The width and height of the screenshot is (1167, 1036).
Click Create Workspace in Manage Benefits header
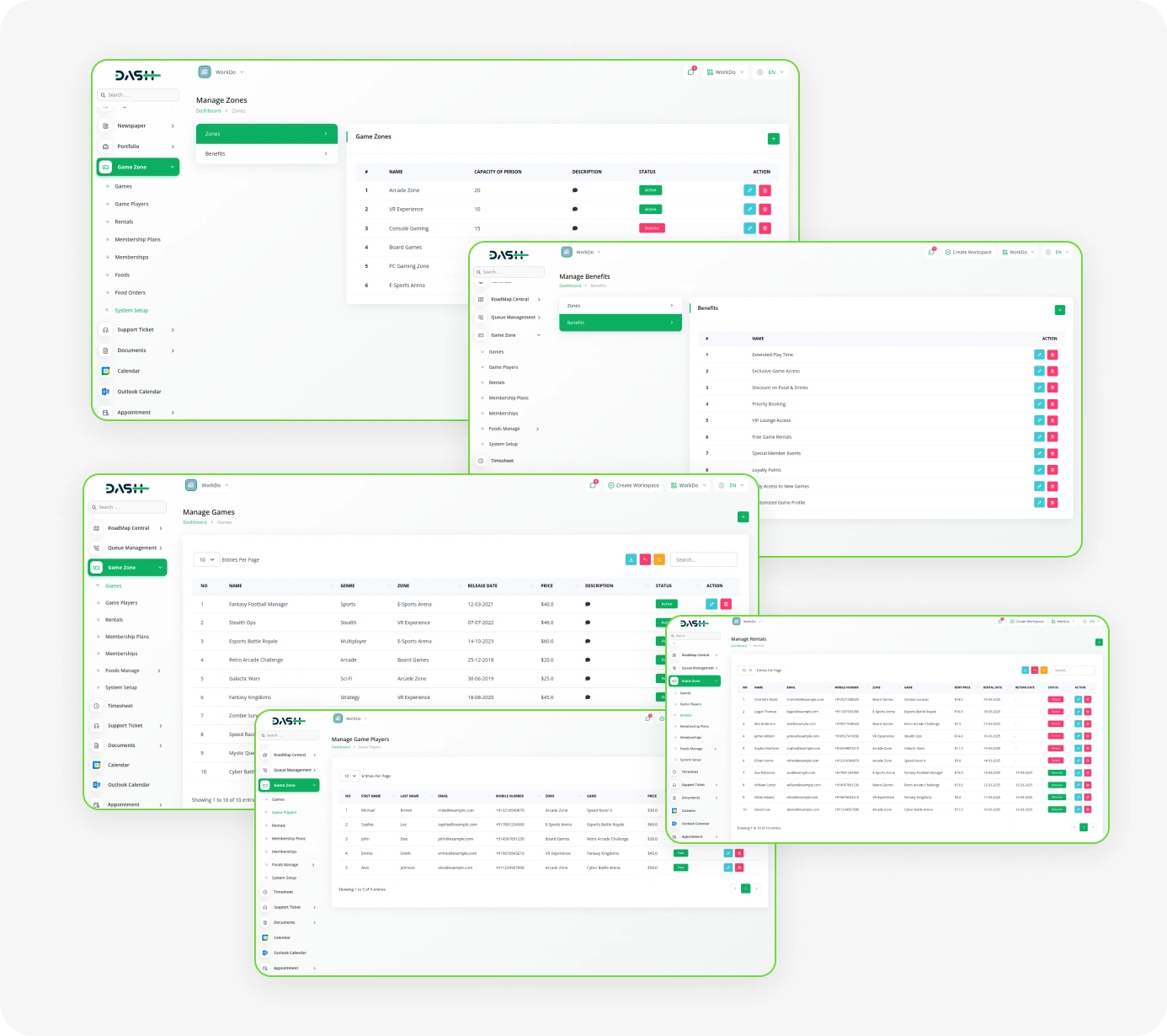click(968, 252)
